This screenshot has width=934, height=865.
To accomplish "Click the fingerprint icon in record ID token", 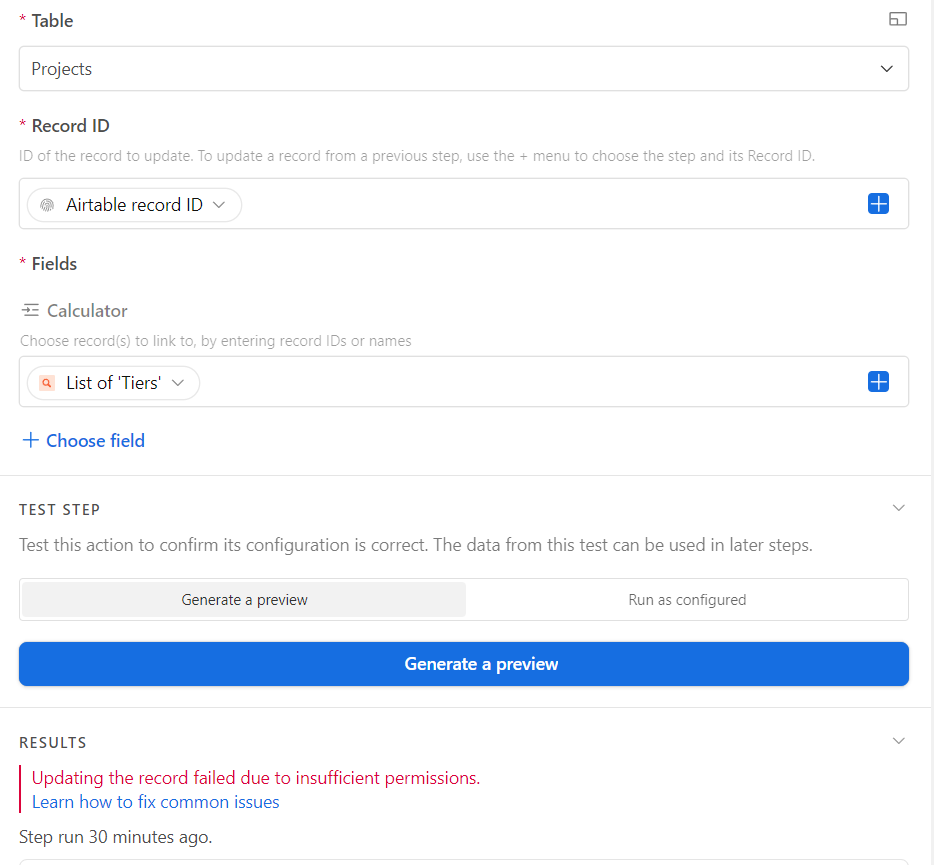I will (47, 205).
